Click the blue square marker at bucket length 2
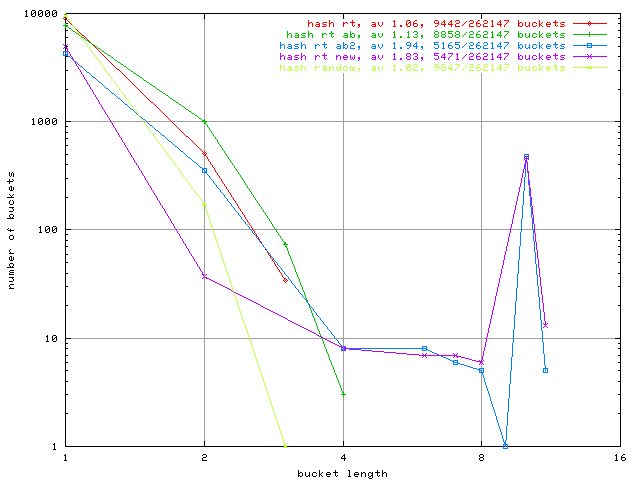Image resolution: width=640 pixels, height=480 pixels. coord(204,170)
